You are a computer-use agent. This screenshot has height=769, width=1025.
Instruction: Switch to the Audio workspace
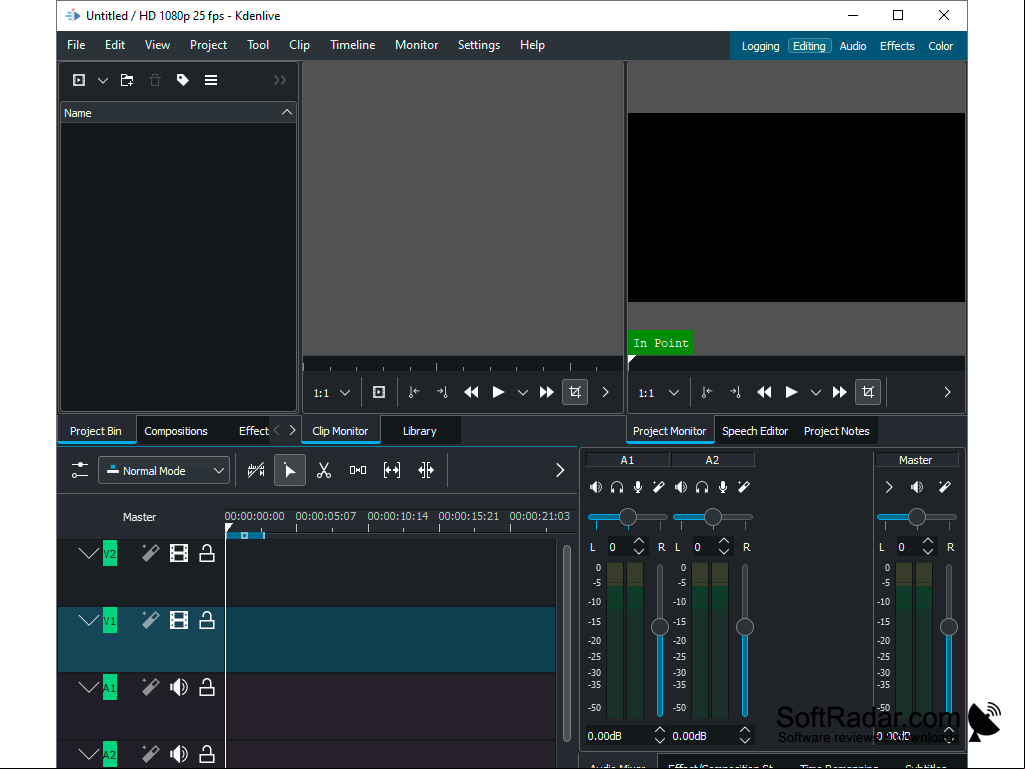pos(852,46)
